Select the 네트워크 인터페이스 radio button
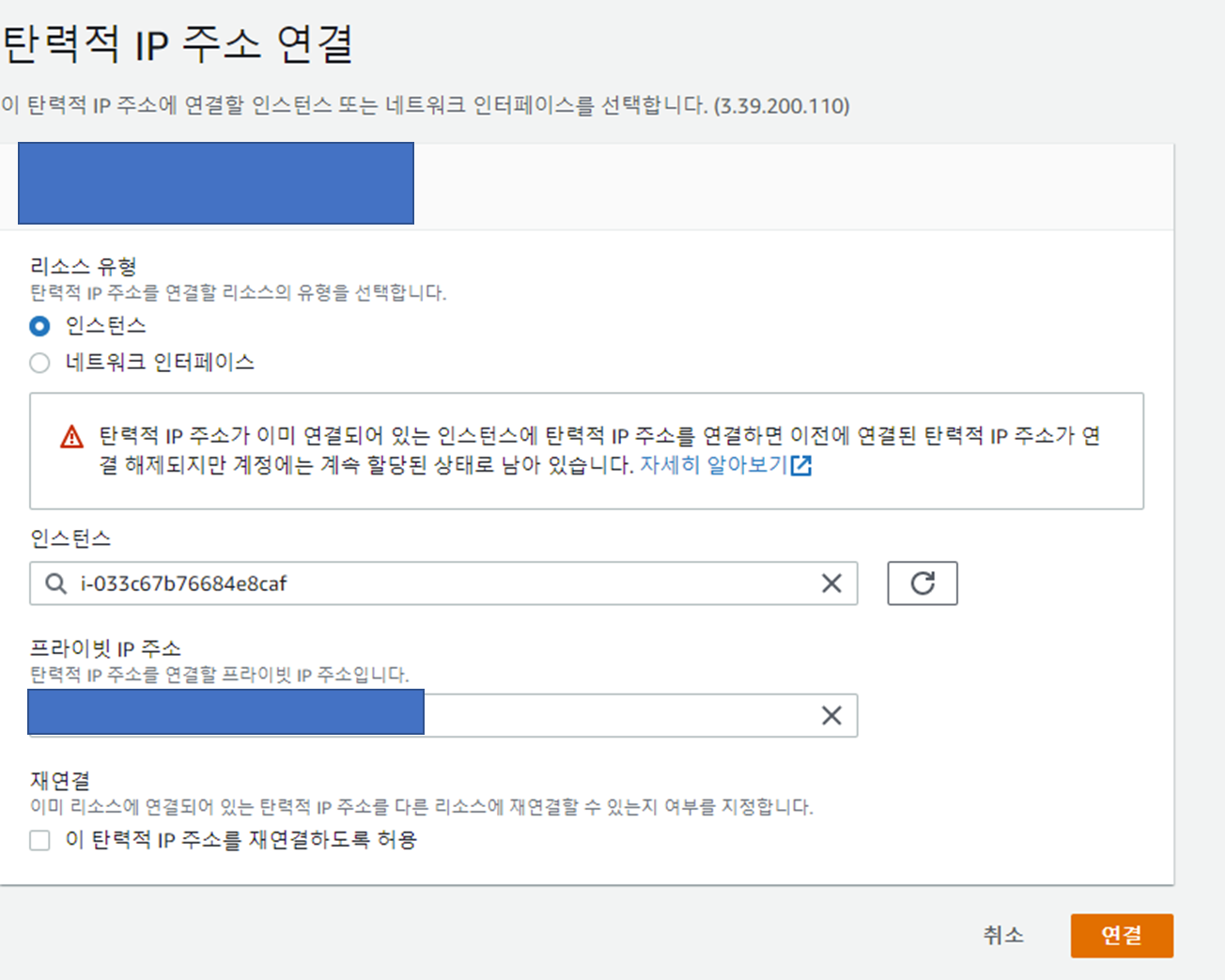 point(39,363)
